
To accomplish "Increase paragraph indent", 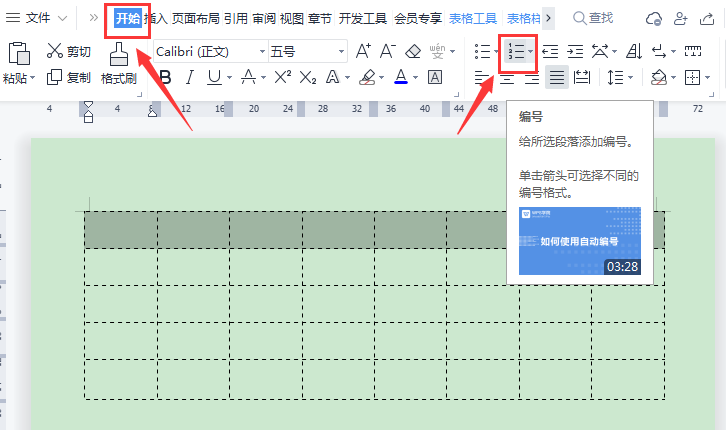I will click(575, 51).
